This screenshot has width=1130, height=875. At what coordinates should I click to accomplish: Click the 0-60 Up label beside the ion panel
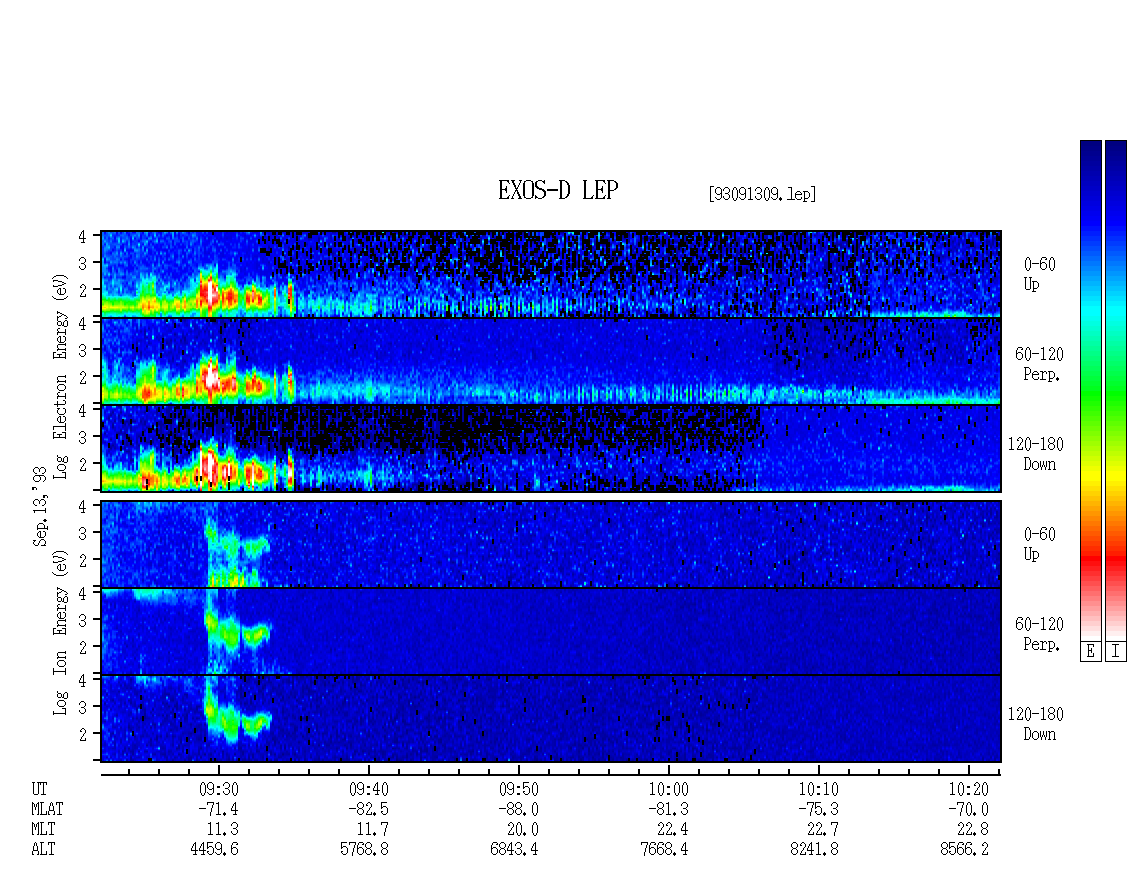coord(1039,543)
